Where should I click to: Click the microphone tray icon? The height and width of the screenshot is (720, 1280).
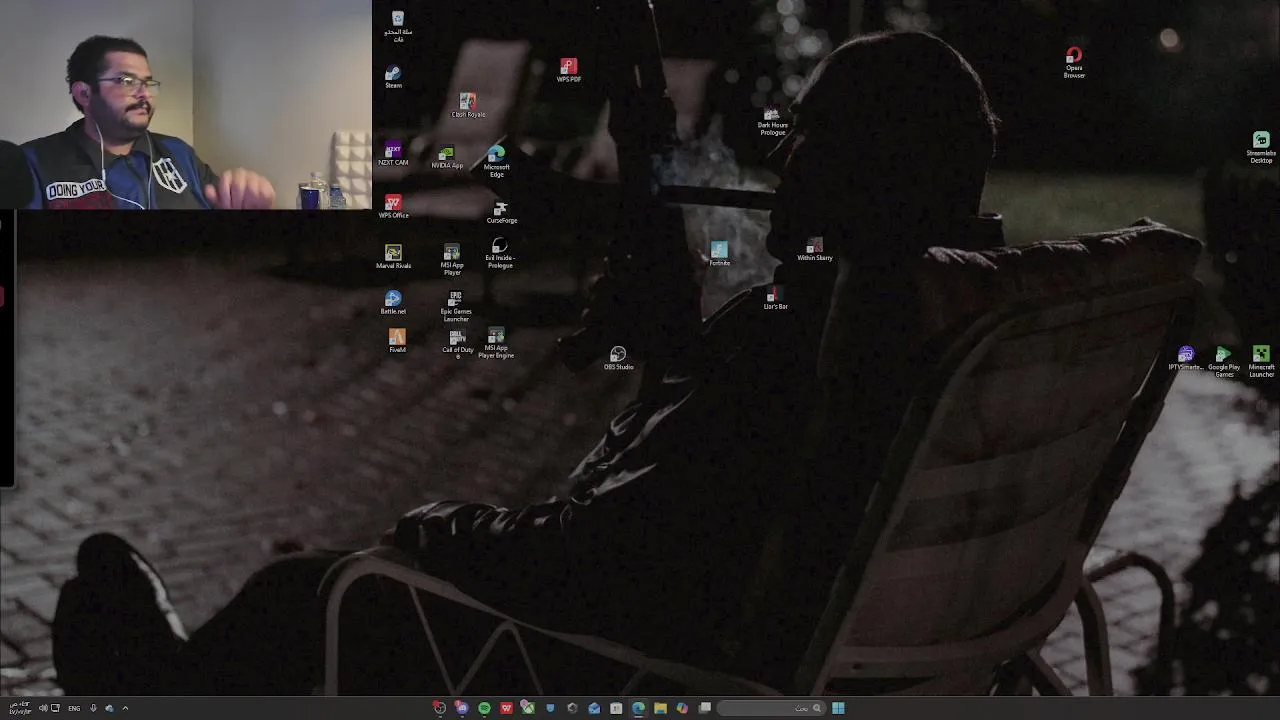[93, 708]
